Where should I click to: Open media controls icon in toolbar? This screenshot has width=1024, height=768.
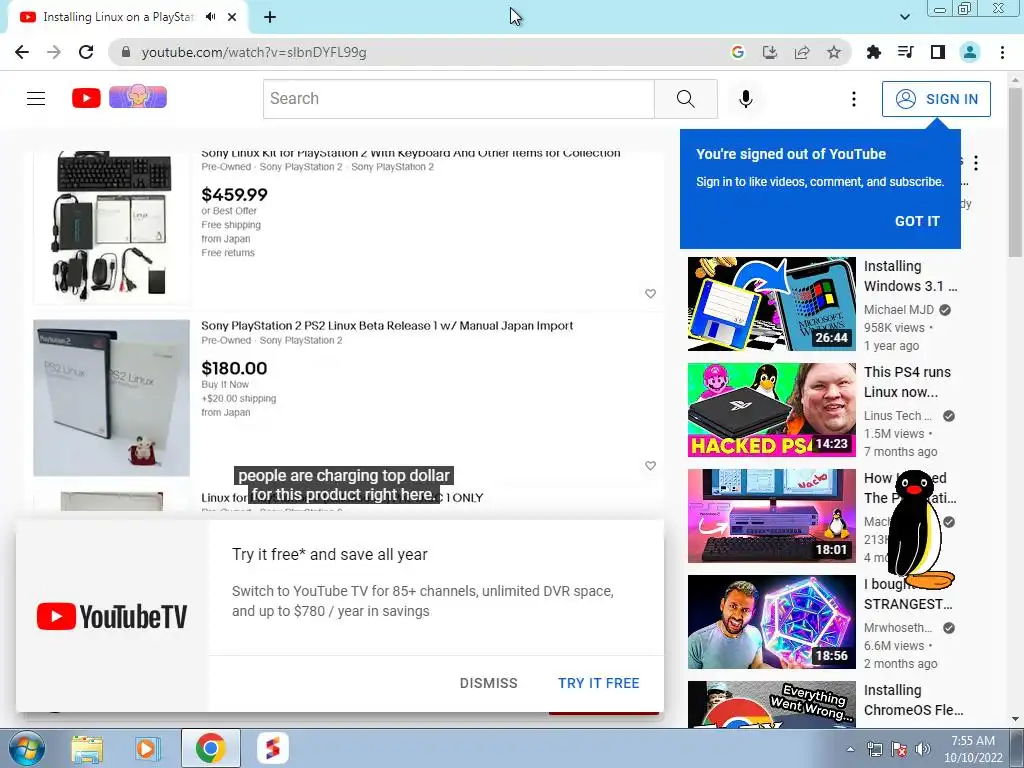tap(906, 52)
